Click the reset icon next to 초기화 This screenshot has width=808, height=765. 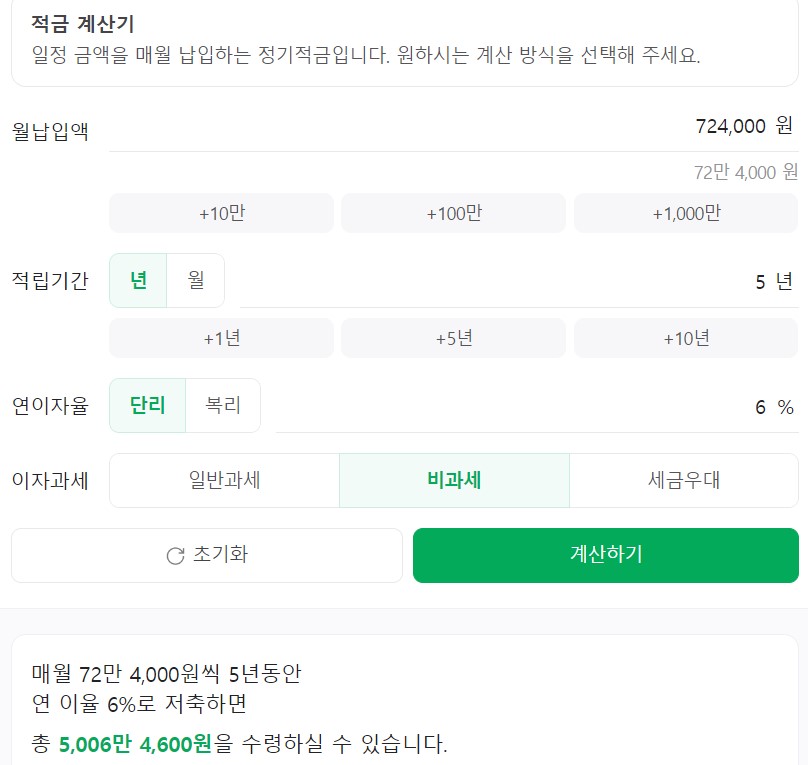(175, 556)
